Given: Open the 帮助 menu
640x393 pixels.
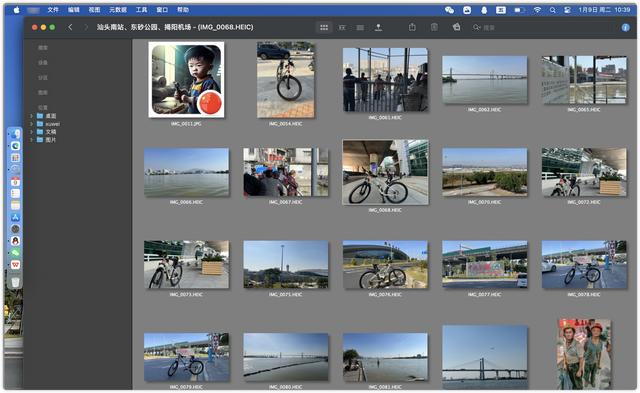Looking at the screenshot, I should tap(183, 10).
